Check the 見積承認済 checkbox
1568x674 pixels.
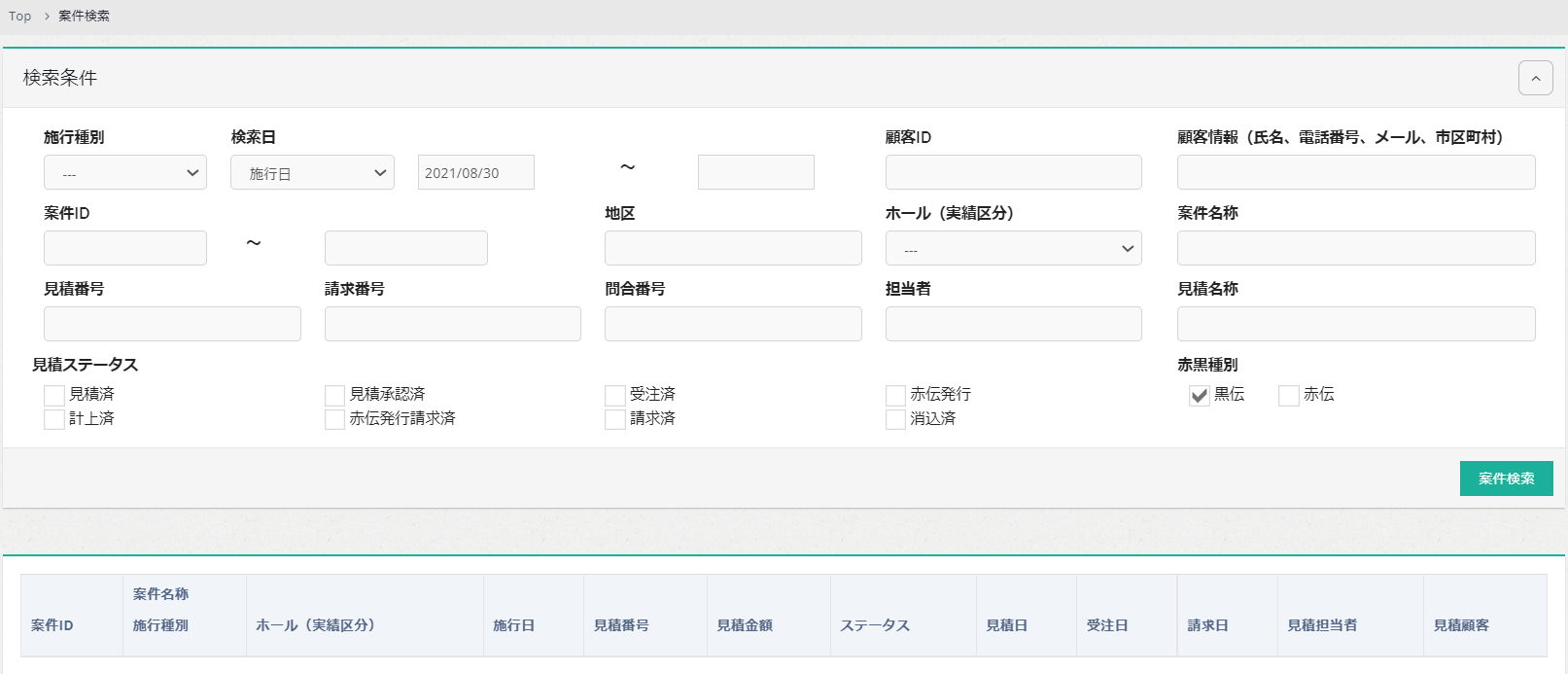[x=335, y=395]
